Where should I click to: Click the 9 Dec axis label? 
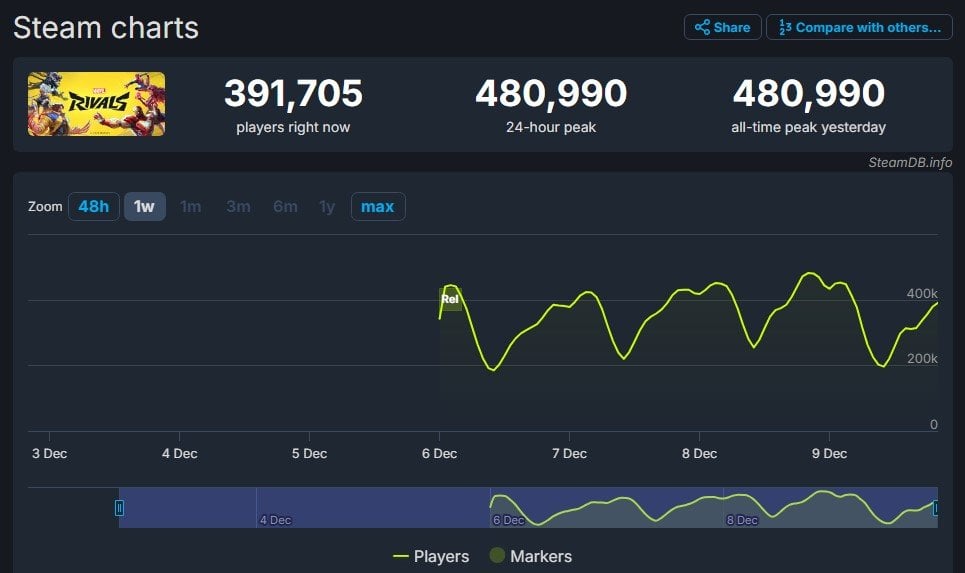click(x=829, y=454)
